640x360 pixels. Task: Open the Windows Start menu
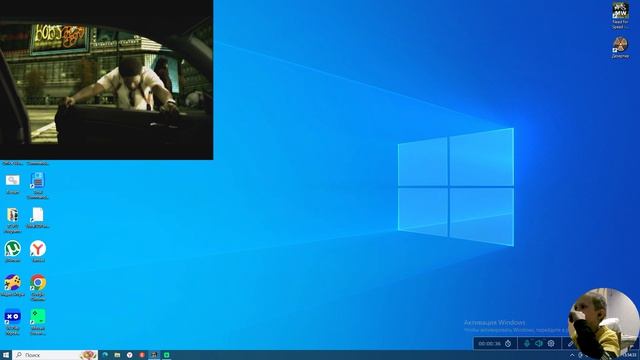click(6, 355)
